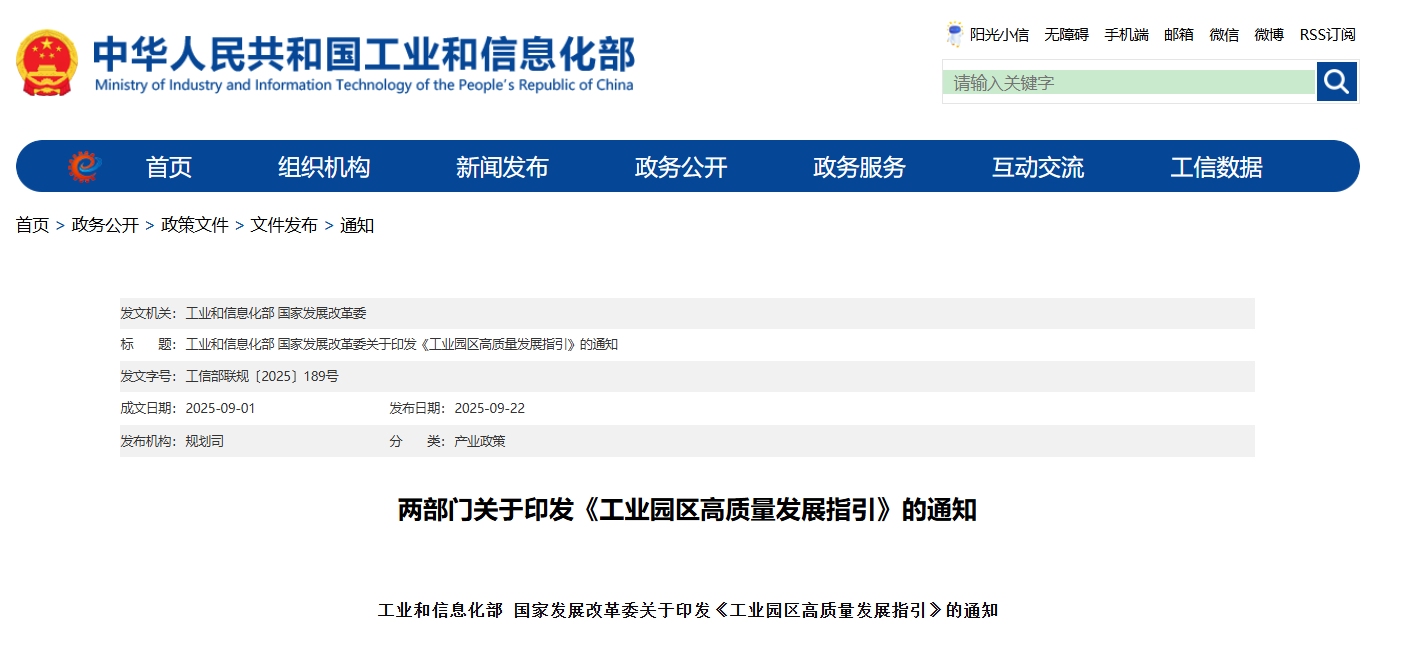Viewport: 1426px width, 649px height.
Task: Select 政务公开 in the main navigation bar
Action: (x=681, y=167)
